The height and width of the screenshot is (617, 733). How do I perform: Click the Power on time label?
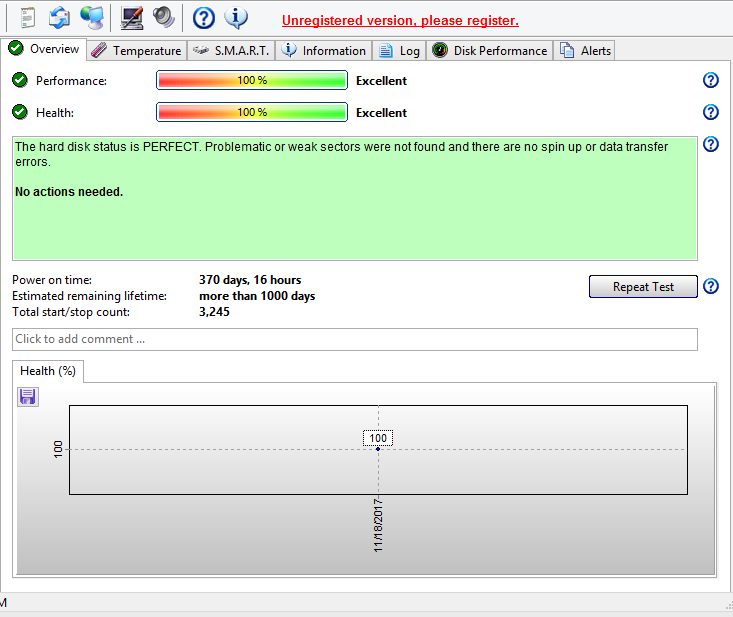52,280
